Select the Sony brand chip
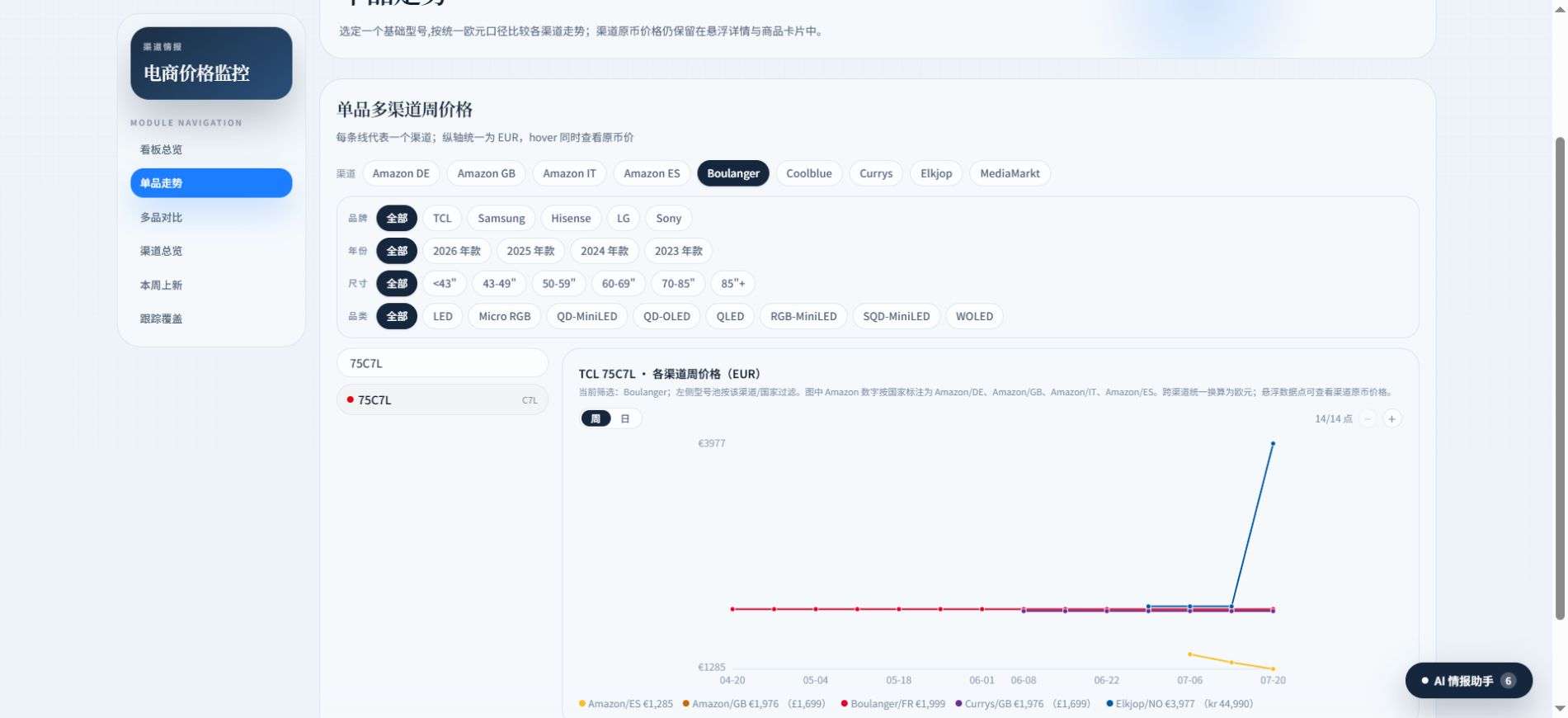Image resolution: width=1568 pixels, height=718 pixels. [669, 219]
